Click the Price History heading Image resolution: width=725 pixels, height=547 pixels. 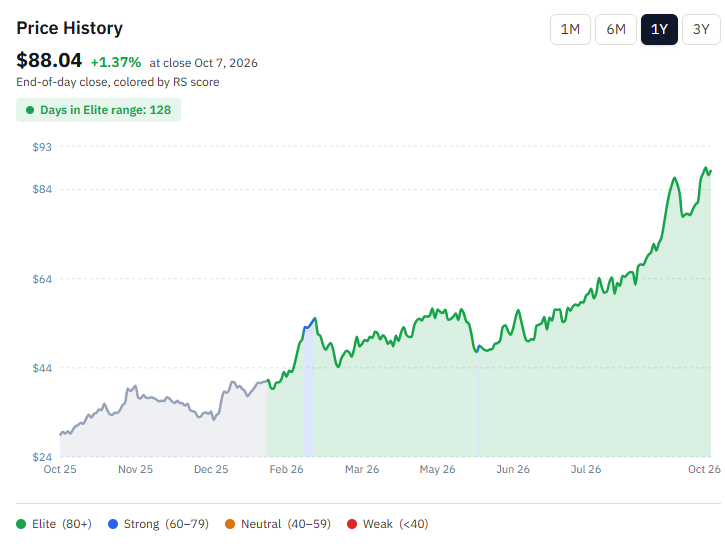click(x=70, y=28)
